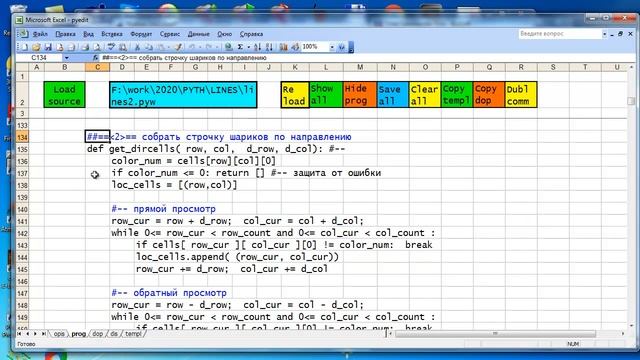The image size is (640, 360).
Task: Click the yellow Dubl comm button
Action: click(x=521, y=95)
